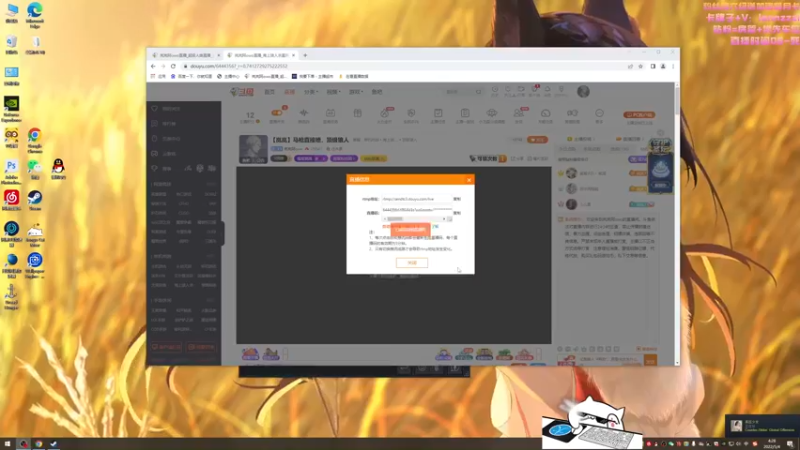Click the rtmp address input field
This screenshot has width=800, height=450.
pos(416,199)
